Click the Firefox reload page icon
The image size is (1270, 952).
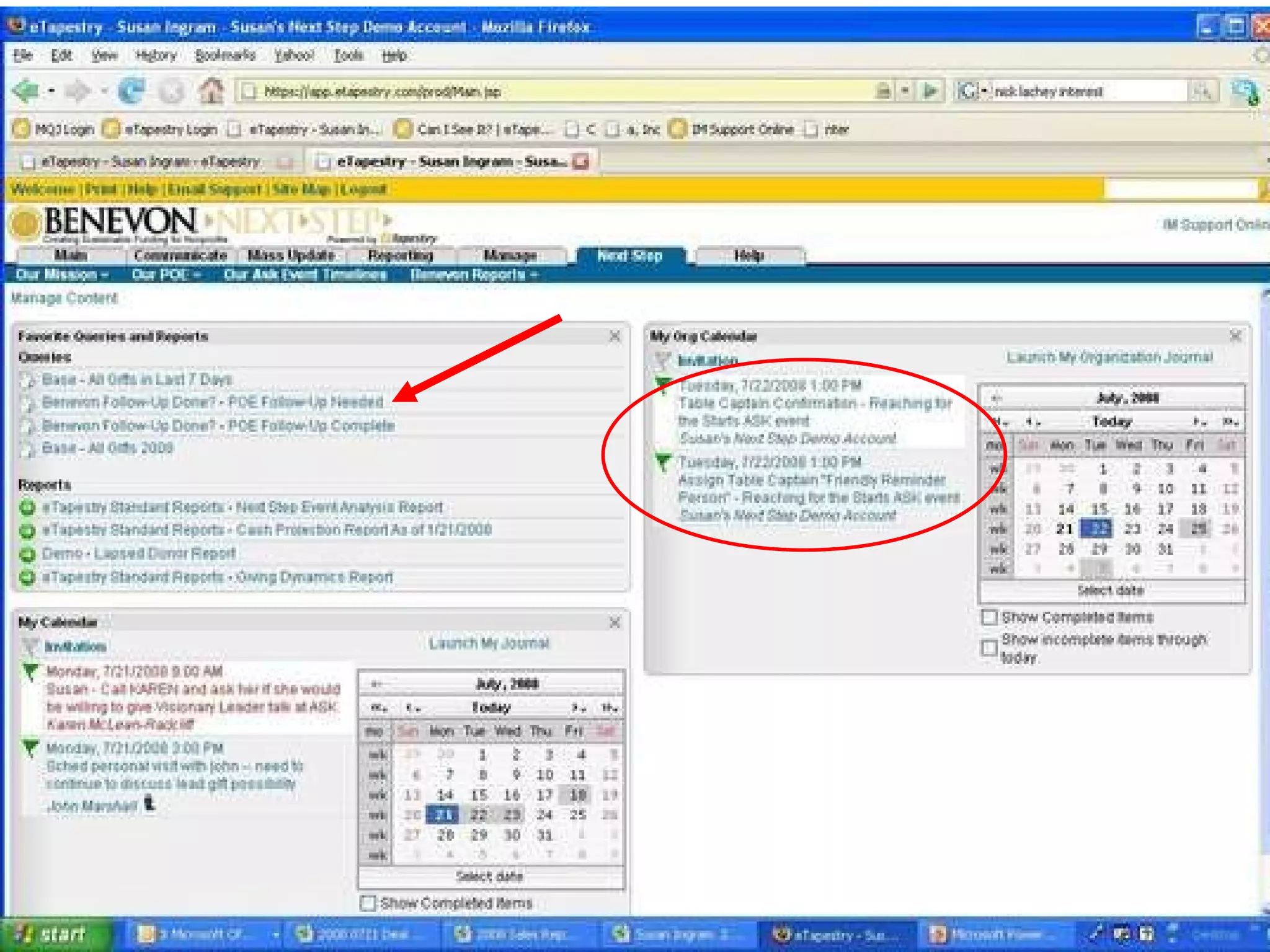tap(131, 92)
